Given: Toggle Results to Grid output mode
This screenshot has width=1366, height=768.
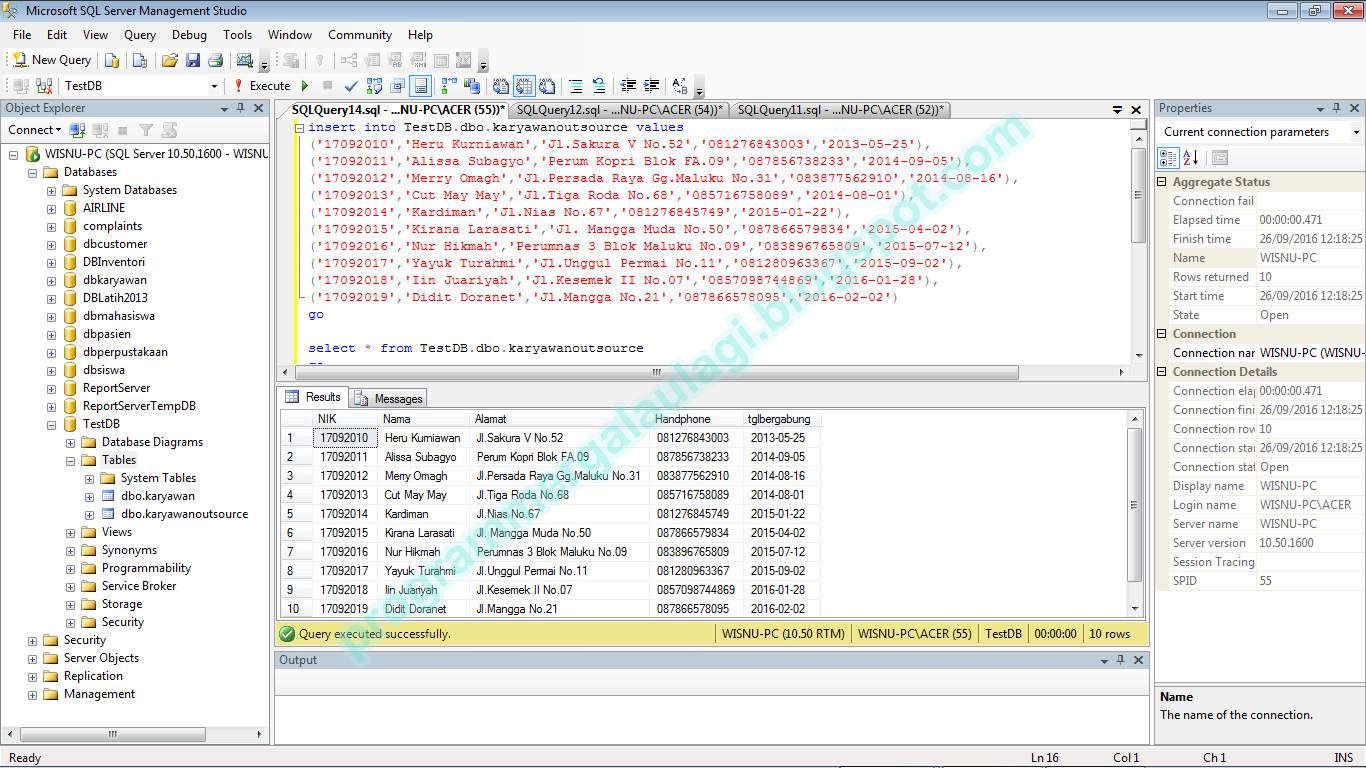Looking at the screenshot, I should (525, 86).
